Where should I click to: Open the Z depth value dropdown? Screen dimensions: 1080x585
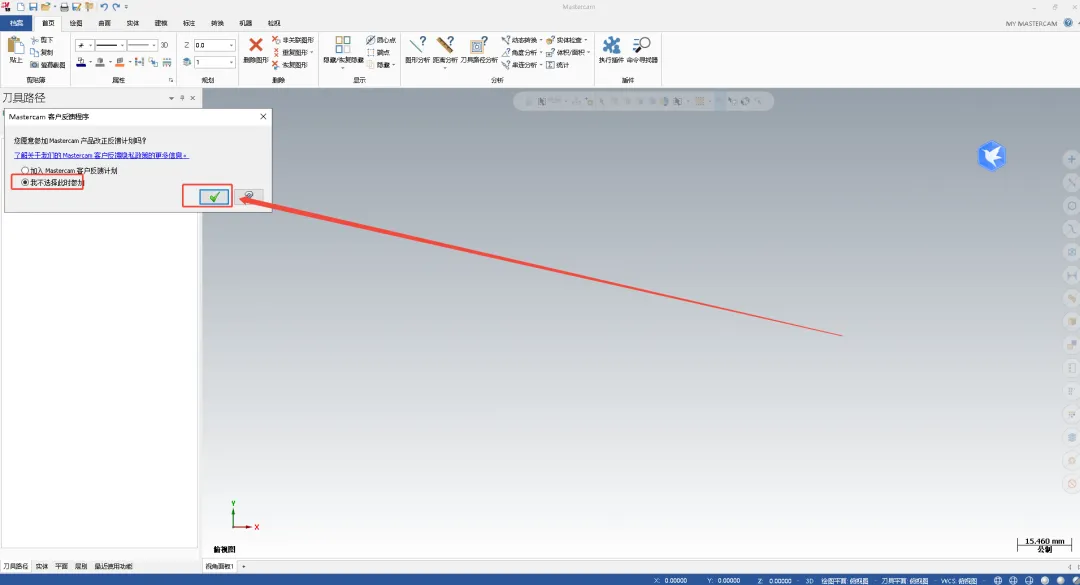click(x=231, y=45)
